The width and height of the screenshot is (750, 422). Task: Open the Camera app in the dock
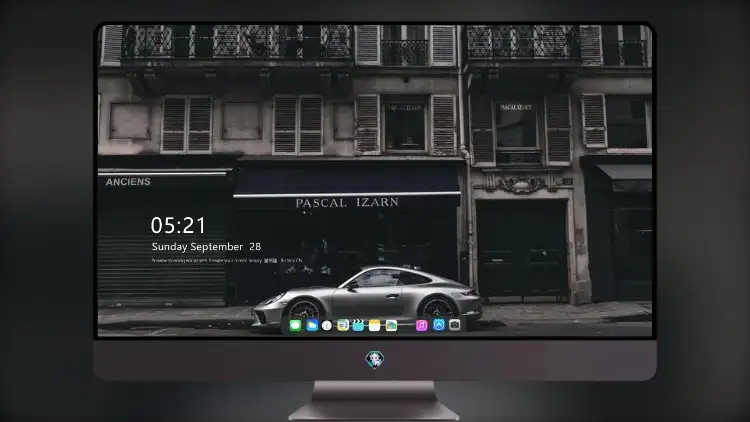click(x=455, y=325)
